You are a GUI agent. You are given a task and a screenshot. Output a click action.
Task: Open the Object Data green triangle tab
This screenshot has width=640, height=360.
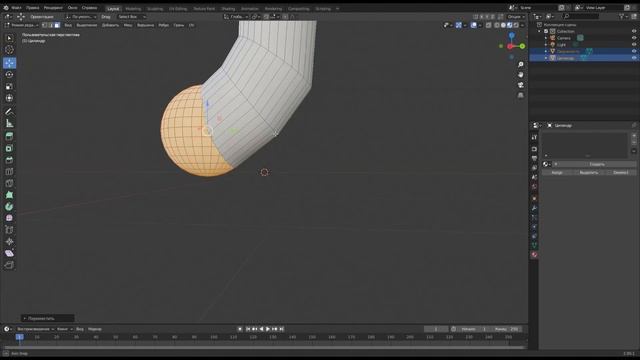pos(534,245)
